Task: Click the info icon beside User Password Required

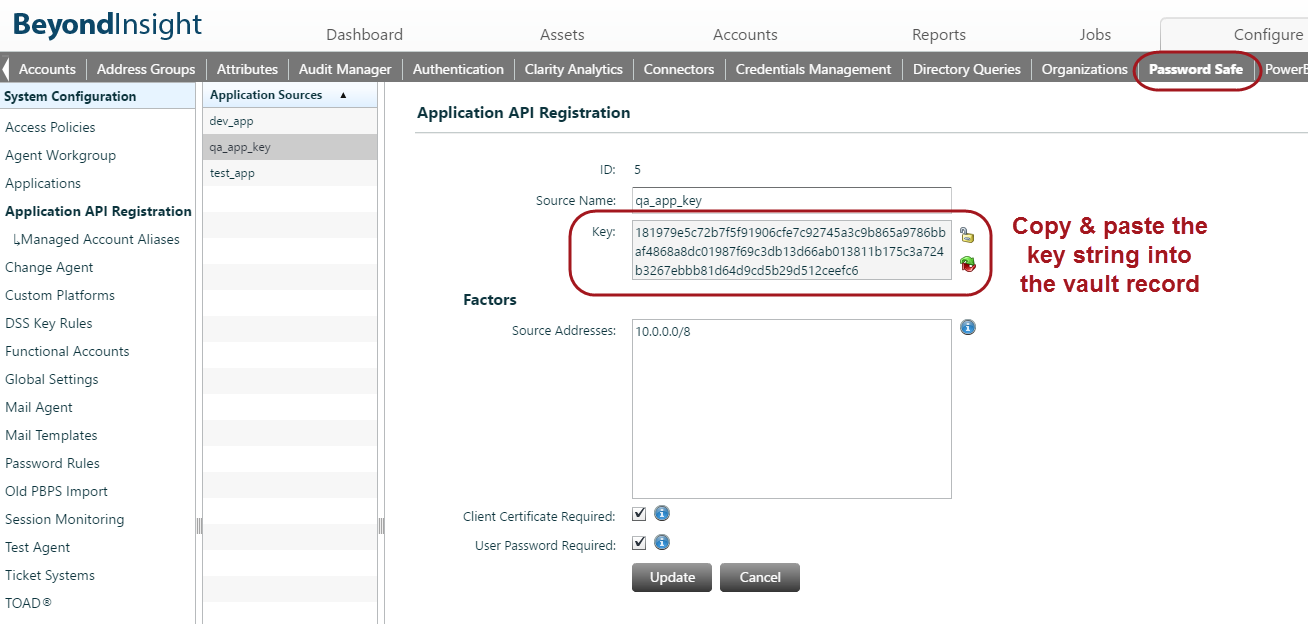Action: coord(662,542)
